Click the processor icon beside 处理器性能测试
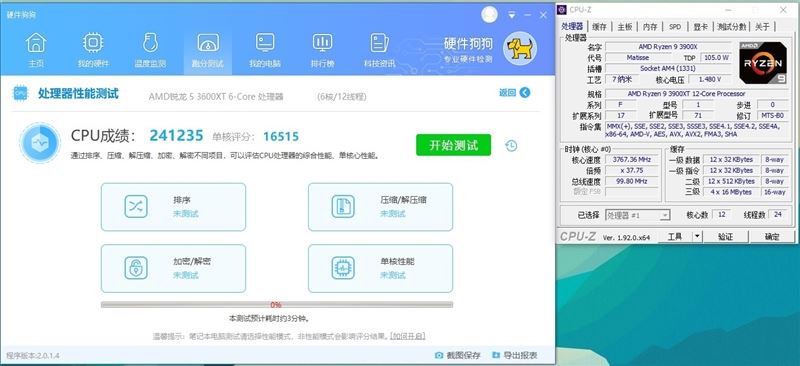Image resolution: width=800 pixels, height=366 pixels. tap(20, 93)
